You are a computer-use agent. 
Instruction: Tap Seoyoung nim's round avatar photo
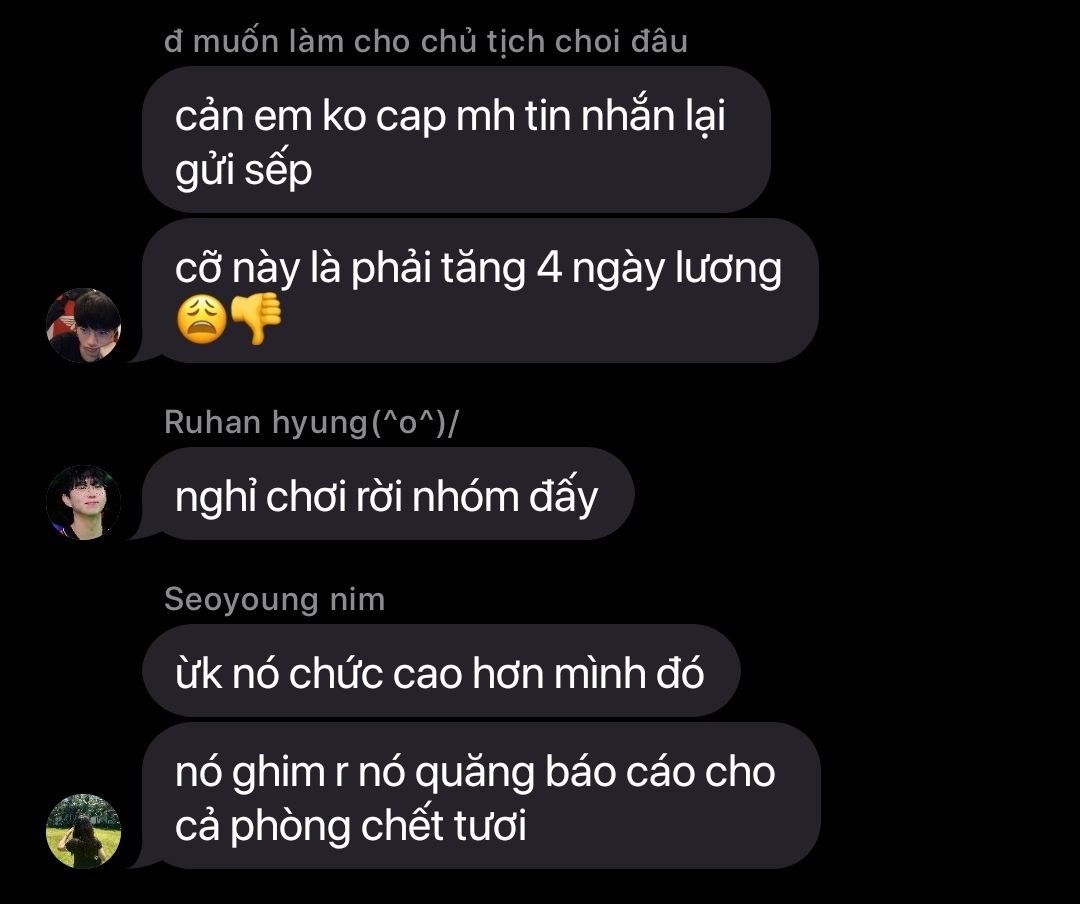(83, 831)
